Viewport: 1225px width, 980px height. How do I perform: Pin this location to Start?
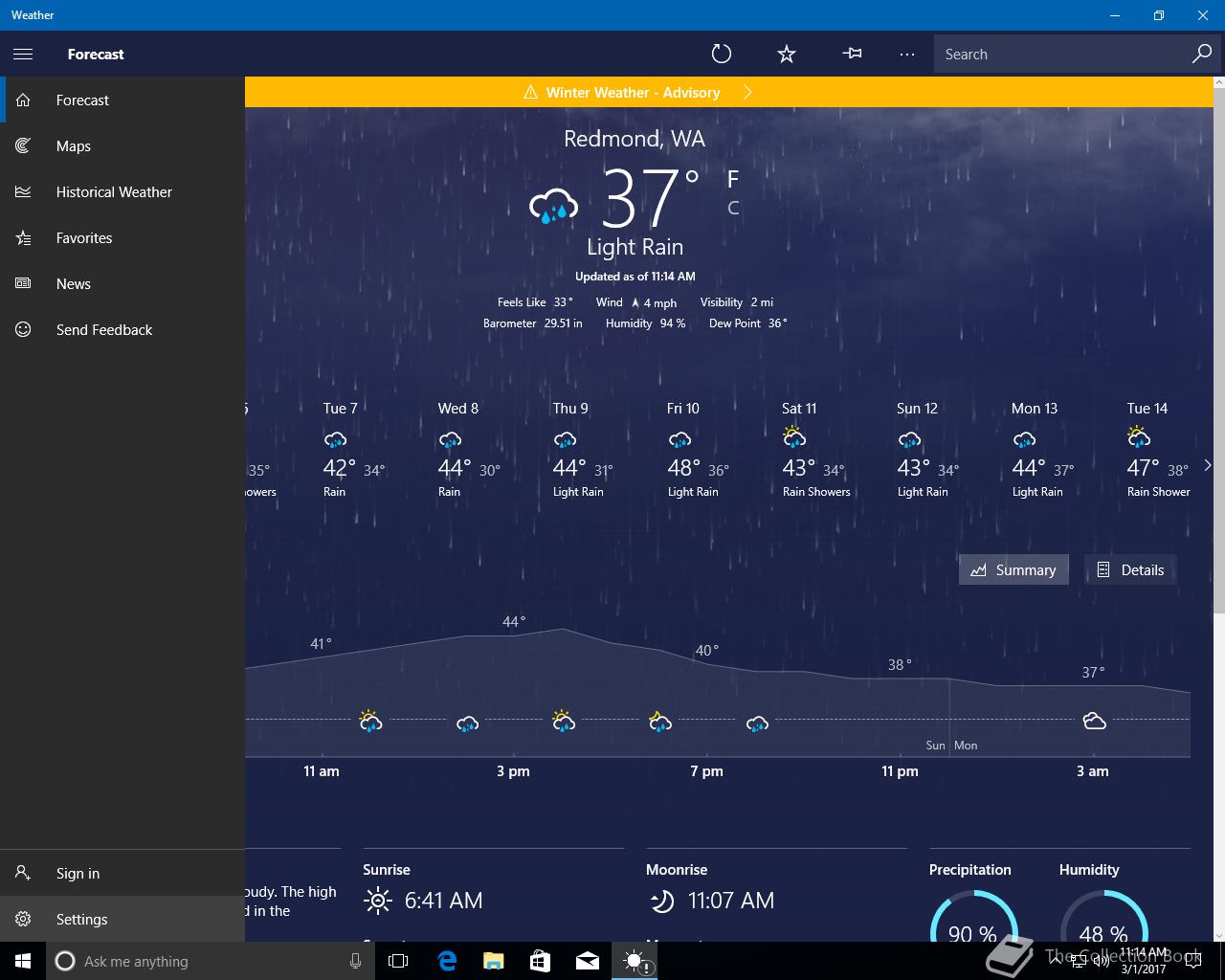pos(852,54)
